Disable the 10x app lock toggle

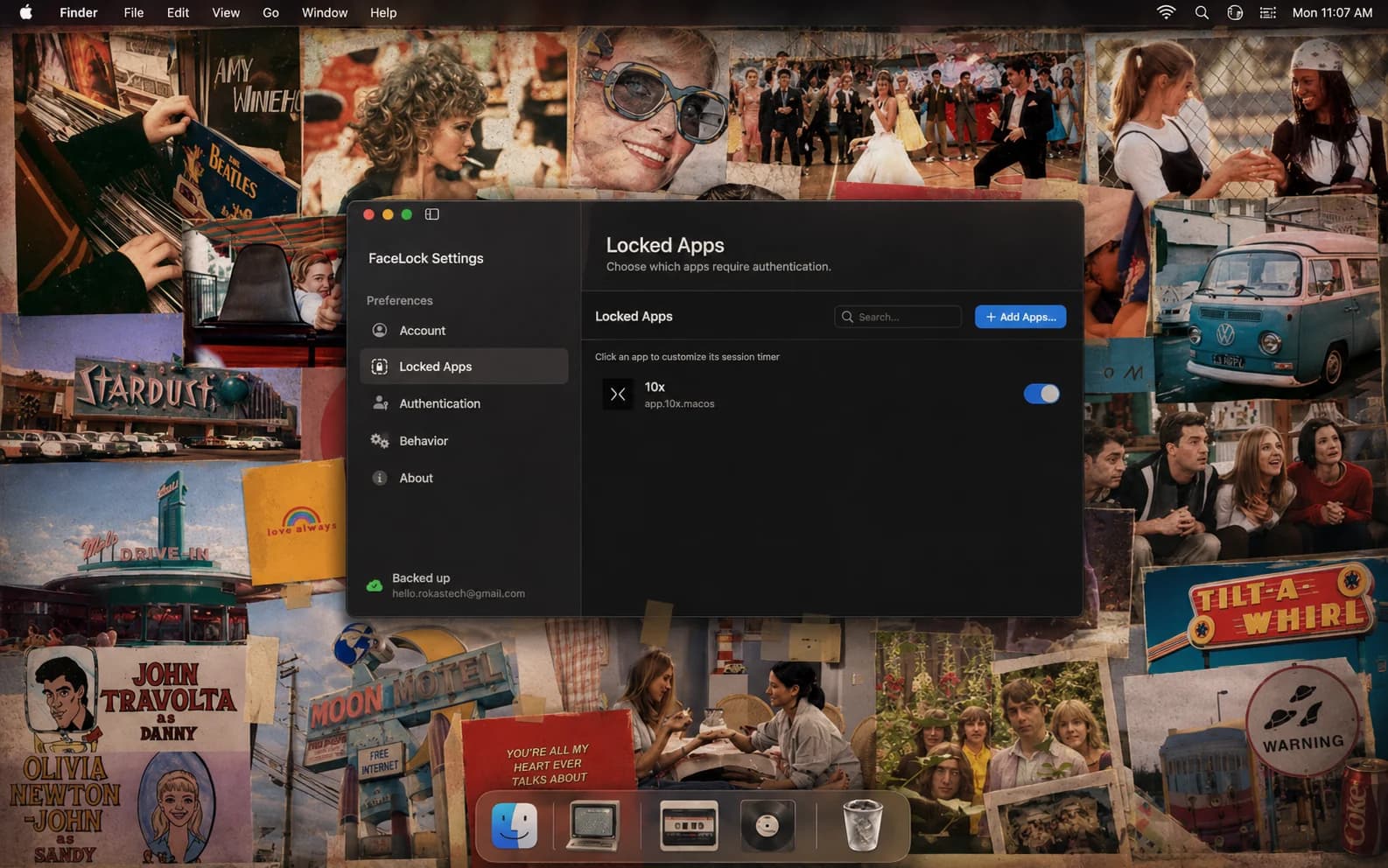(x=1041, y=394)
